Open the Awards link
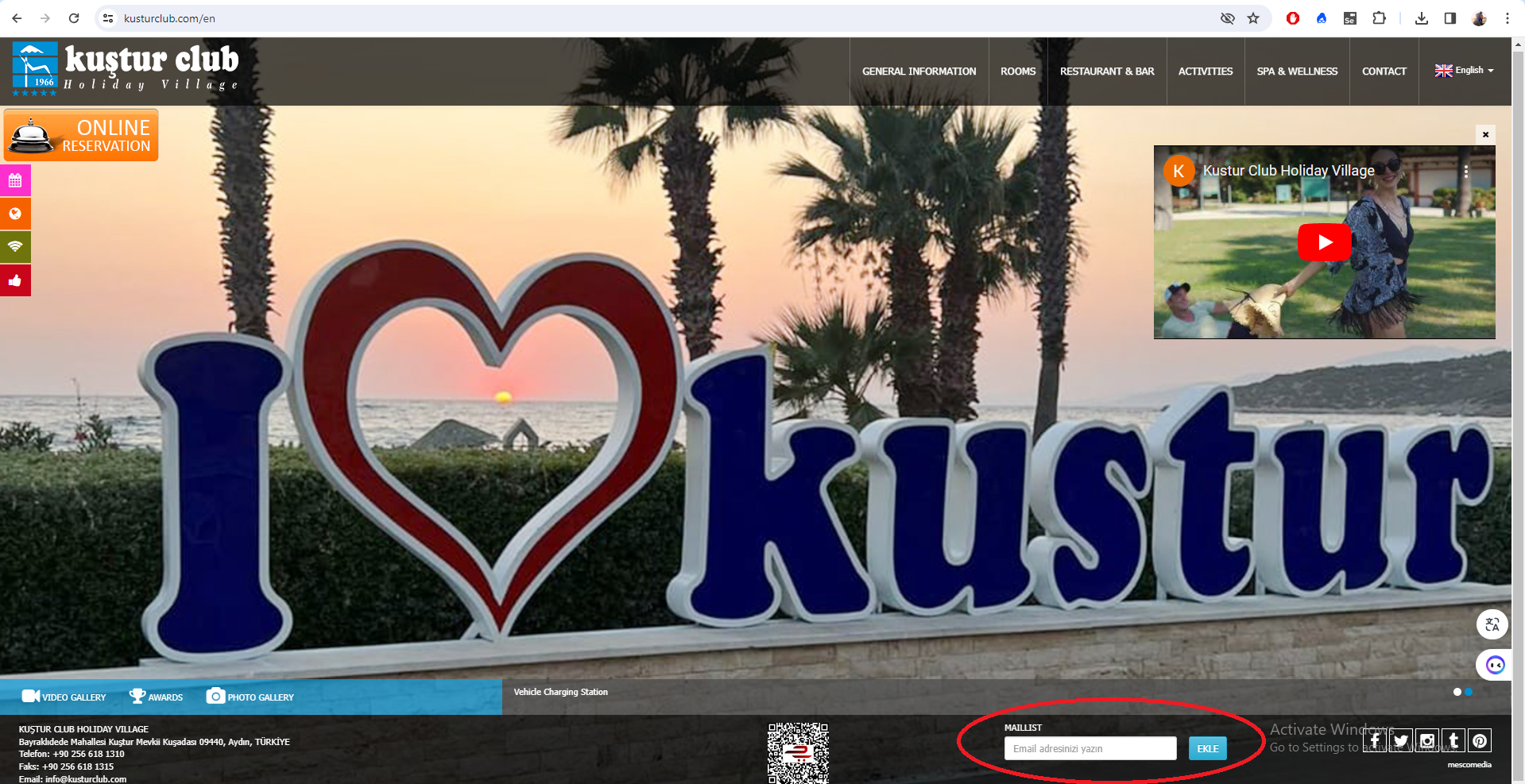 (x=156, y=697)
